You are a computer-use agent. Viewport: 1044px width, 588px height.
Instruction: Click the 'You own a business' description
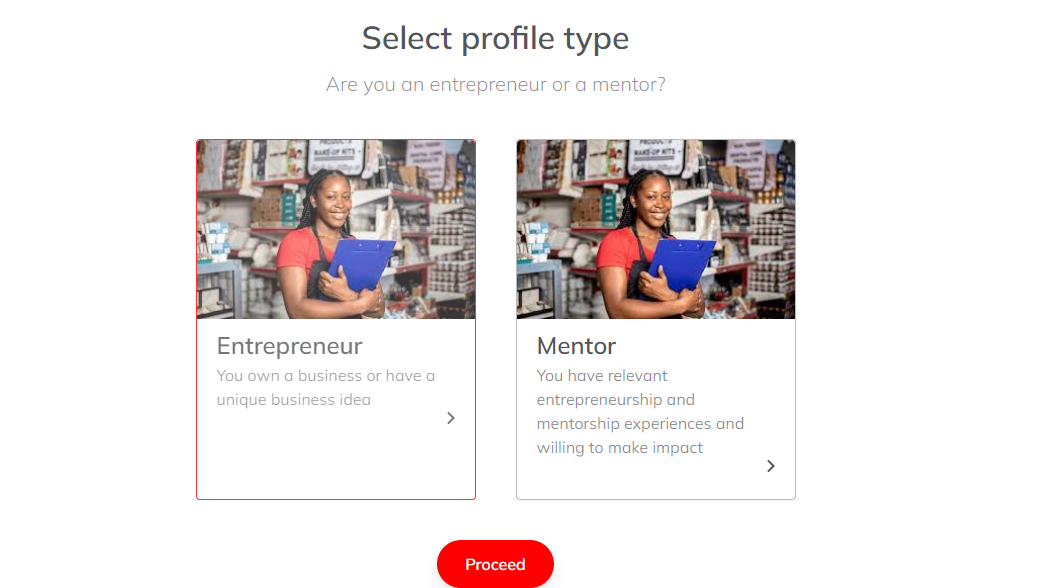click(326, 388)
